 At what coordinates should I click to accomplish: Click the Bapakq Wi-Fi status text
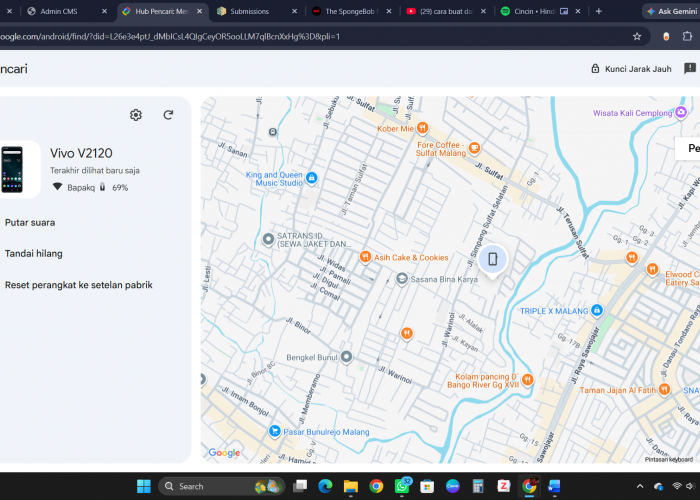(81, 188)
